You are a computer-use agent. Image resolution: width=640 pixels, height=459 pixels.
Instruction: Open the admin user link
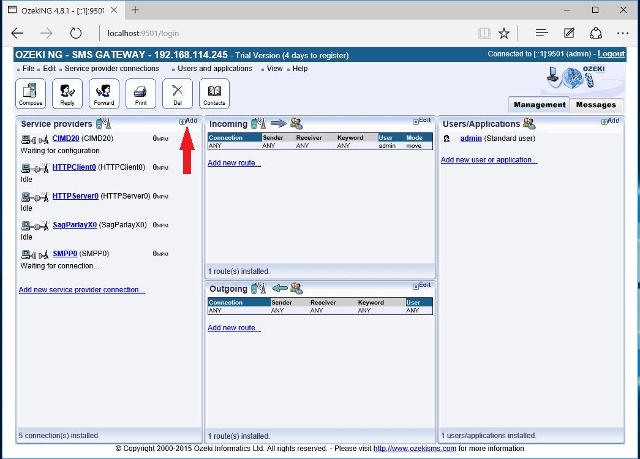471,138
